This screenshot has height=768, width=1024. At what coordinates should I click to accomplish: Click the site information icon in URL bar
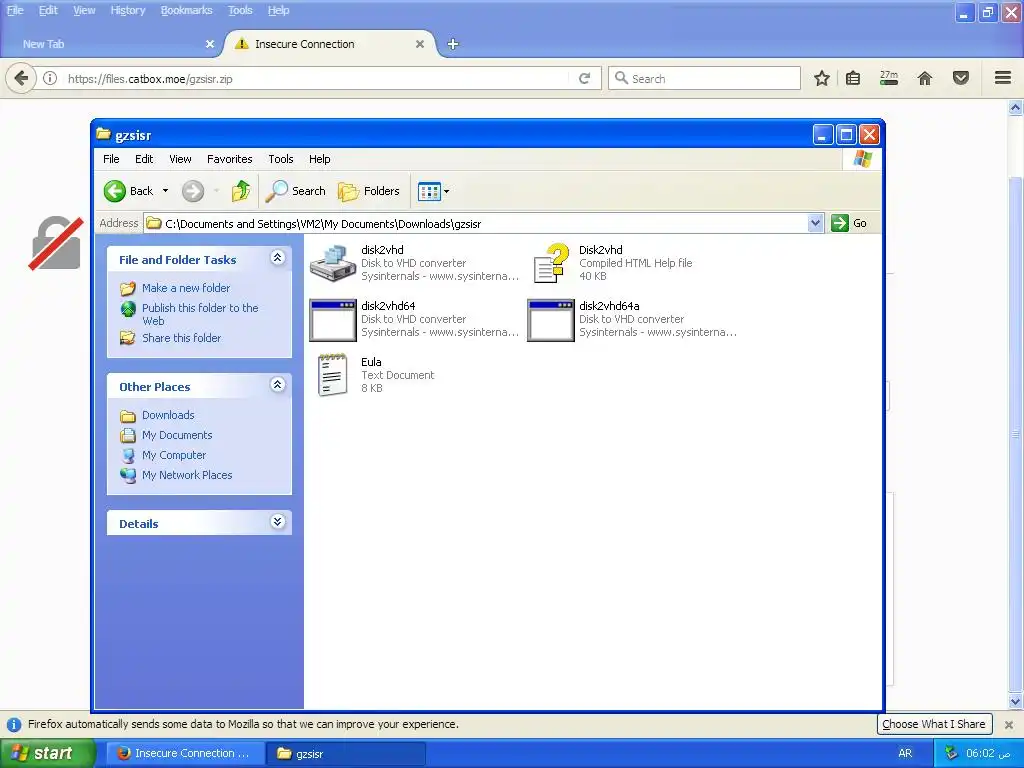pos(50,78)
